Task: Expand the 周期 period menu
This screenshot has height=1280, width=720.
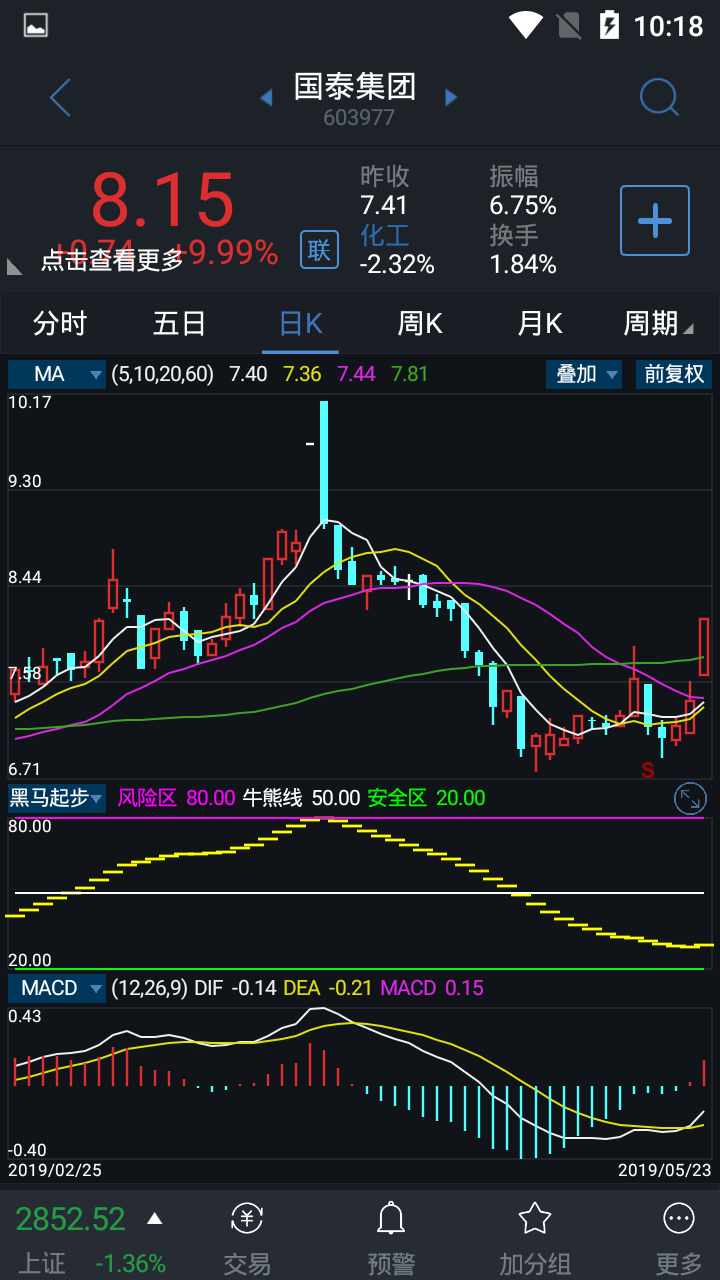Action: (658, 324)
